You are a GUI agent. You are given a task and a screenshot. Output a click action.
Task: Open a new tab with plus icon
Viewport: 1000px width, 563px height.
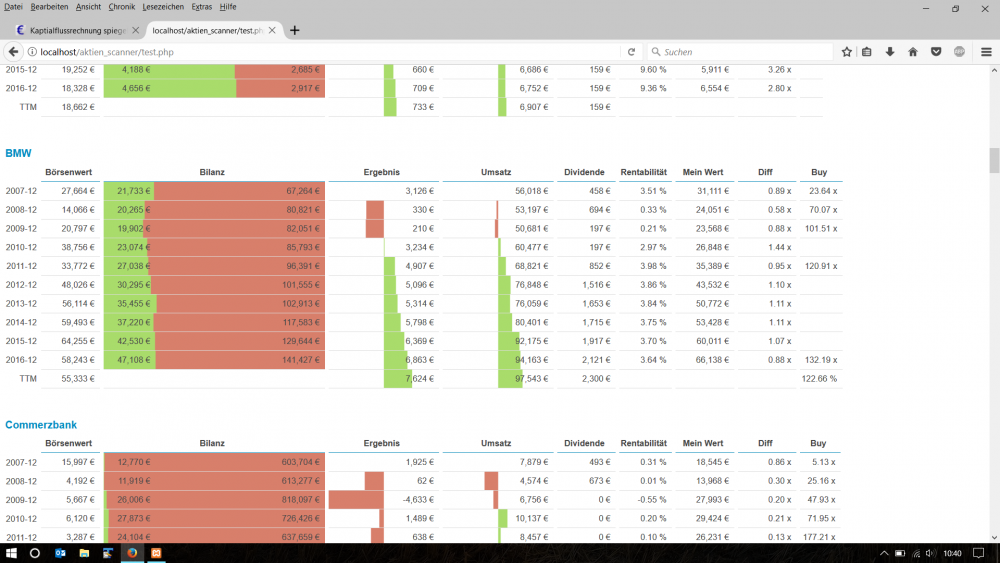pyautogui.click(x=295, y=31)
